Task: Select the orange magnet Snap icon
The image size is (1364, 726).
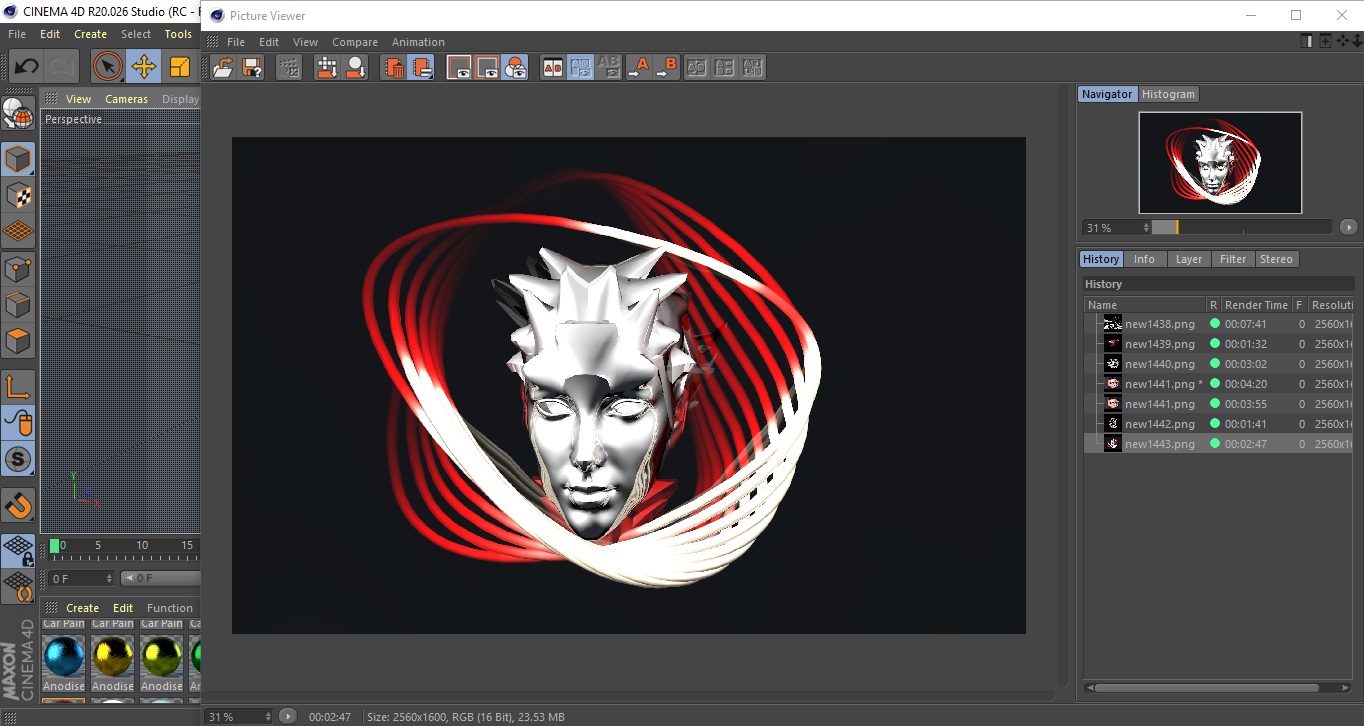Action: (18, 505)
